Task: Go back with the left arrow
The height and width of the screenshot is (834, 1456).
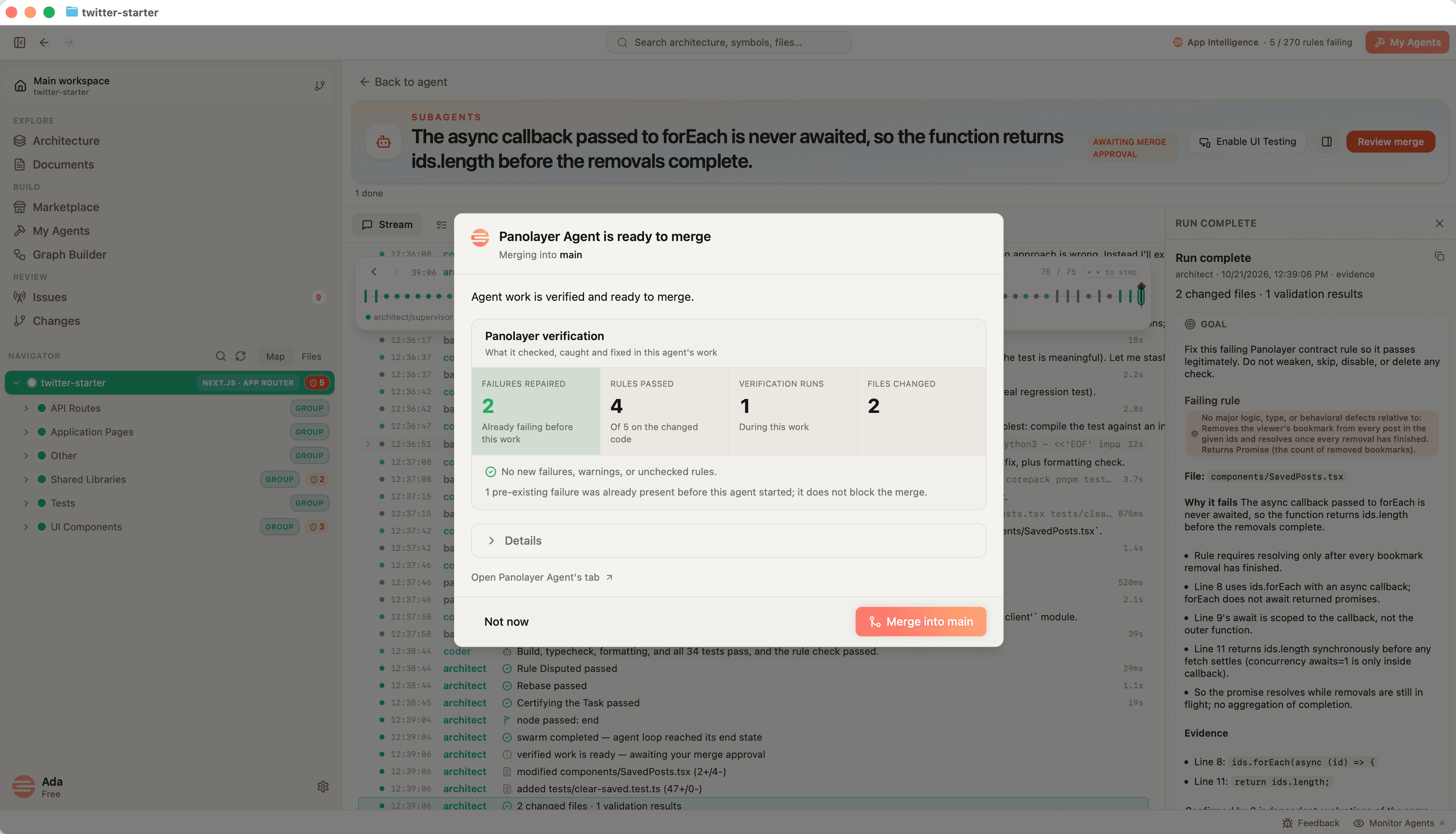Action: 44,43
